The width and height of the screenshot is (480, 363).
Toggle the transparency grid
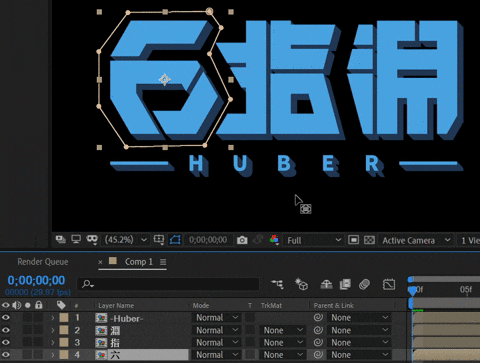tap(369, 240)
